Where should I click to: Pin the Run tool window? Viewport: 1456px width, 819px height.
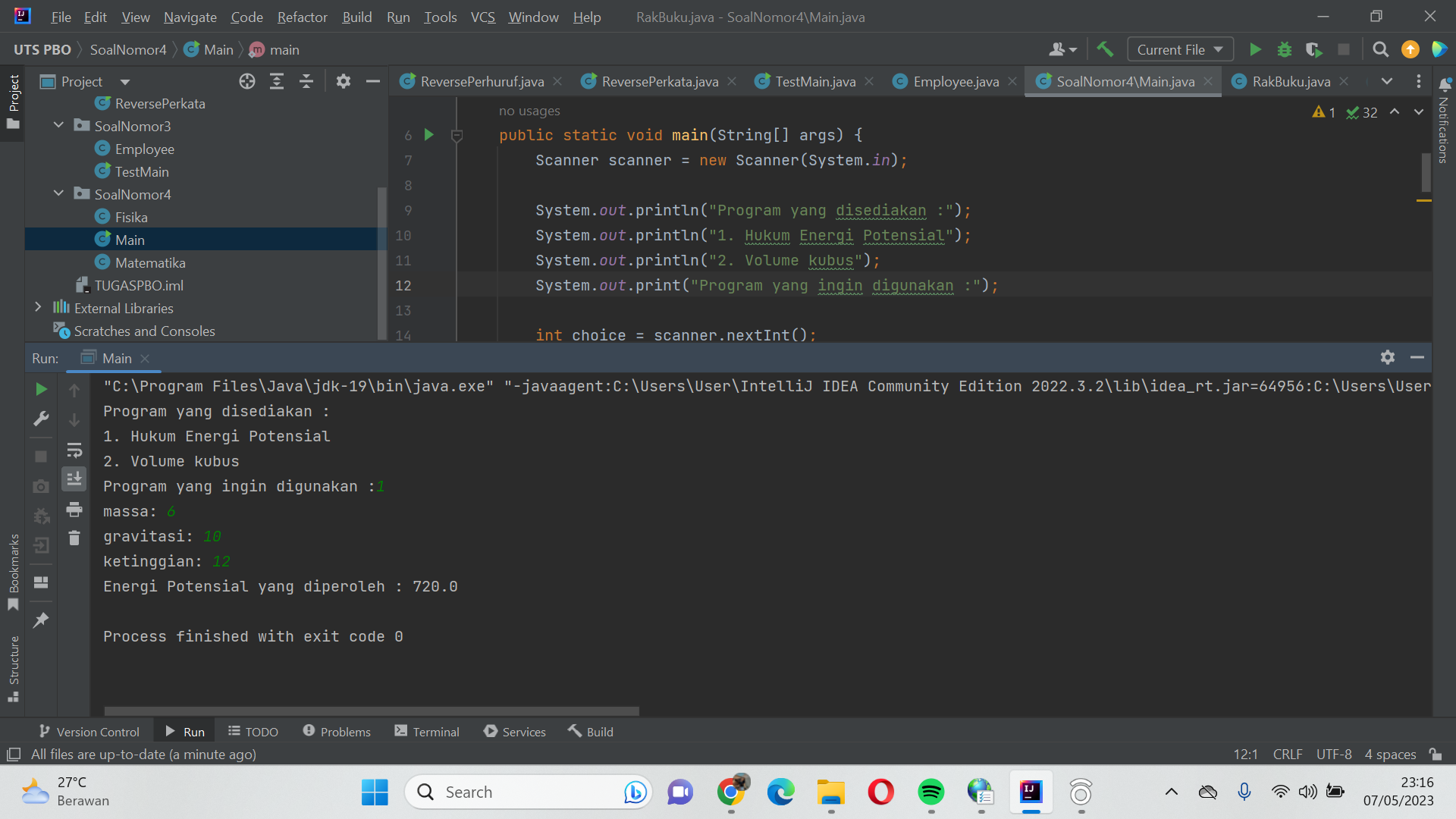[x=41, y=620]
